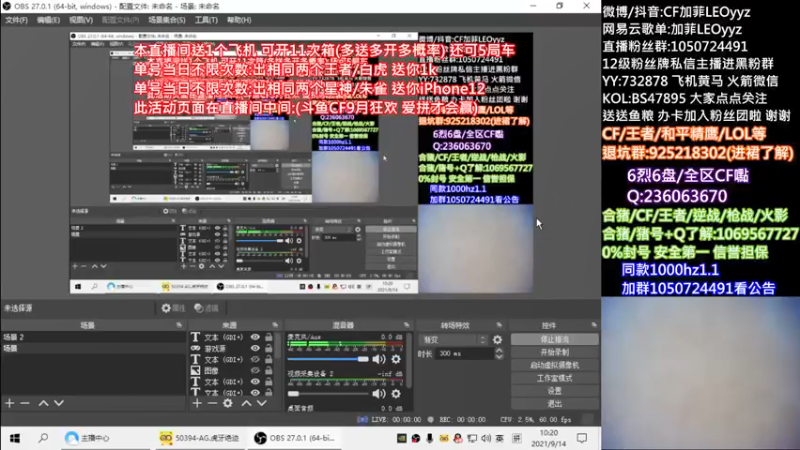Open the 渐变 transition type dropdown

pos(453,340)
